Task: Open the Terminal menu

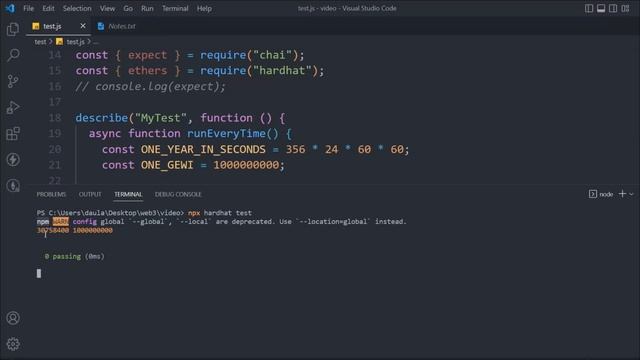Action: [175, 8]
